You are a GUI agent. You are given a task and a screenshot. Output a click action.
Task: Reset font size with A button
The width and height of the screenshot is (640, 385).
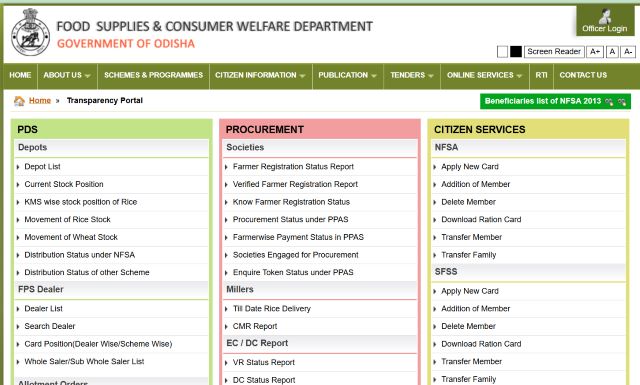pyautogui.click(x=612, y=52)
